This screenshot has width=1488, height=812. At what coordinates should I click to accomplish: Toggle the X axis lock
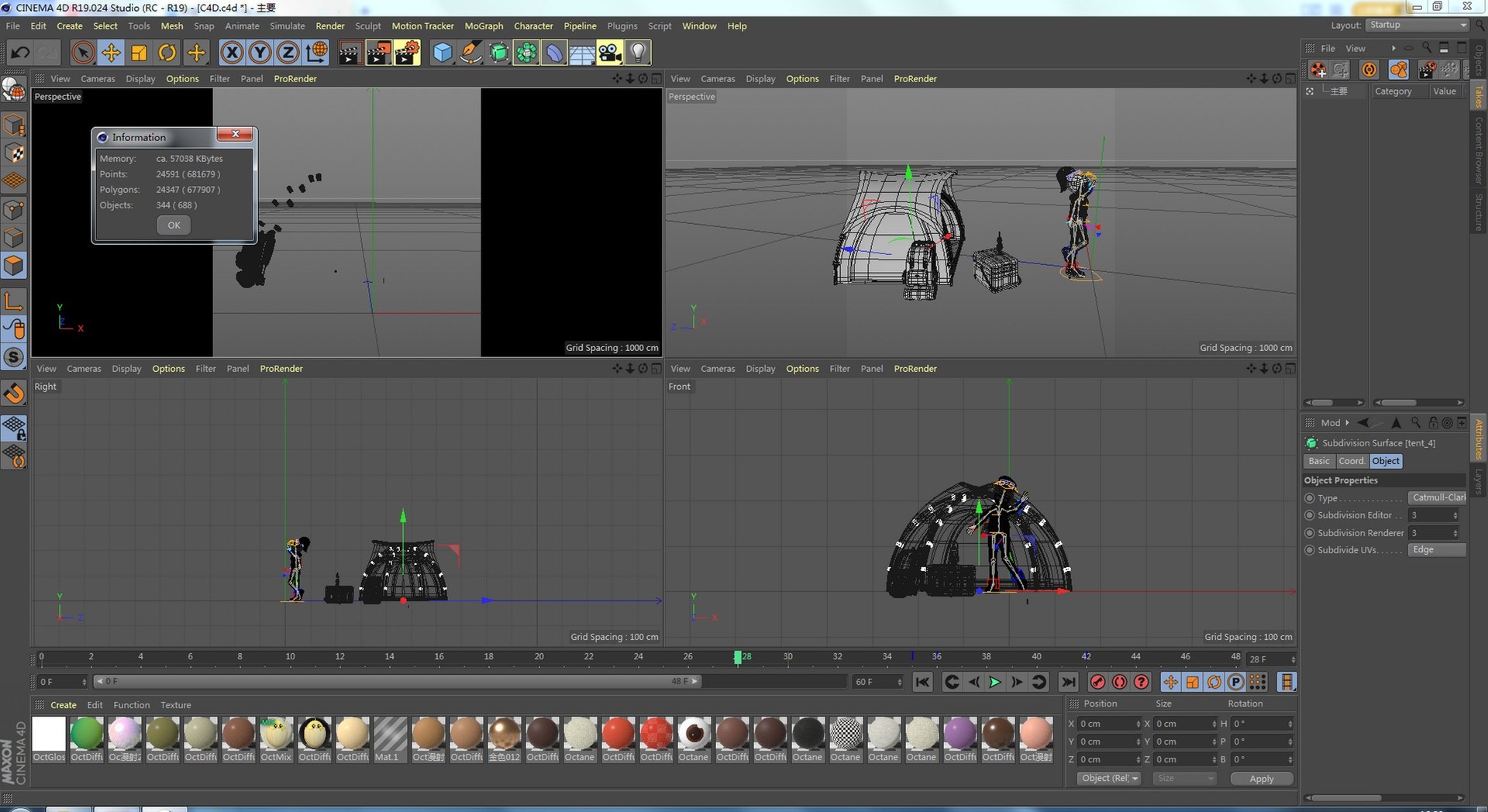[x=232, y=53]
